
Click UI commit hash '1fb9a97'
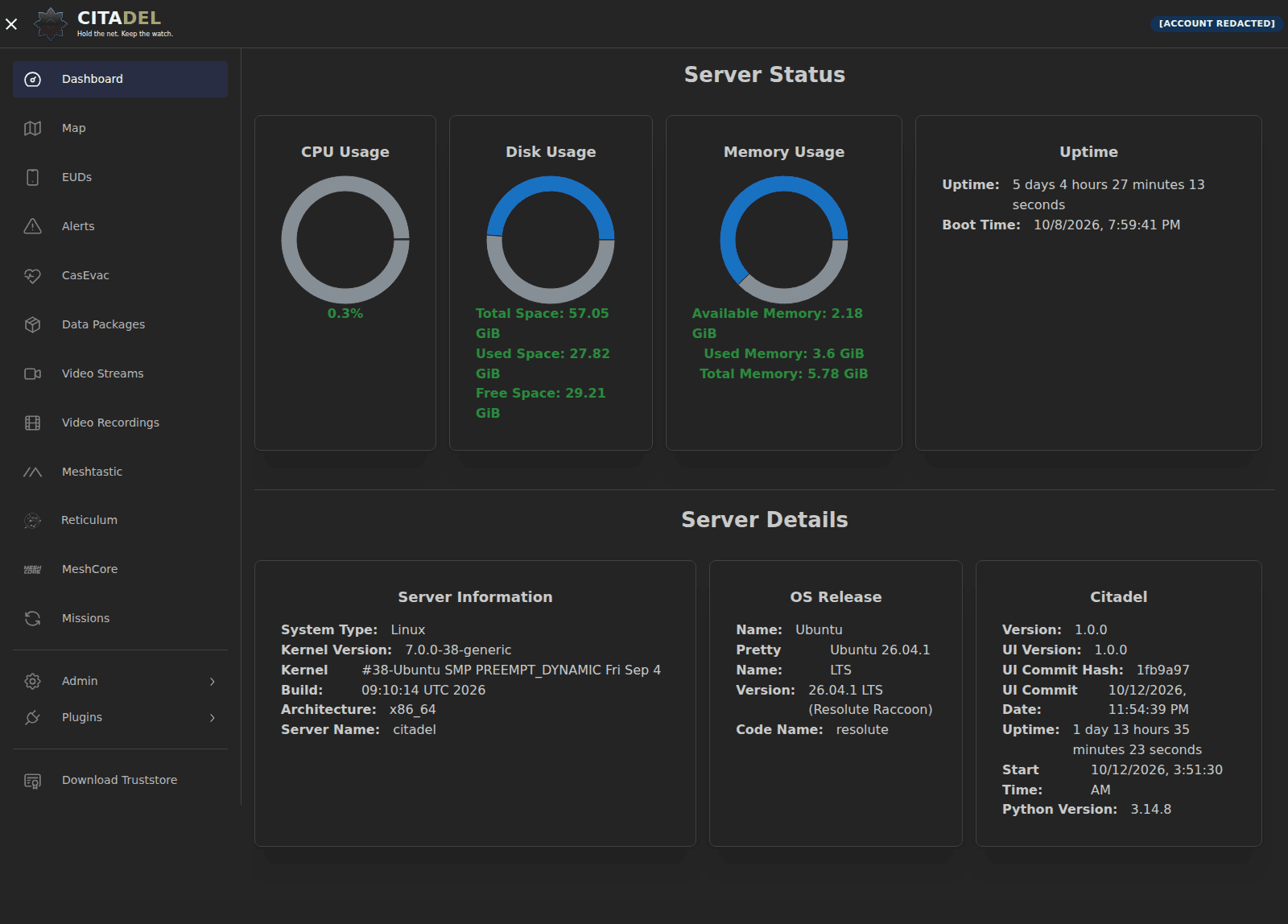pyautogui.click(x=1163, y=670)
